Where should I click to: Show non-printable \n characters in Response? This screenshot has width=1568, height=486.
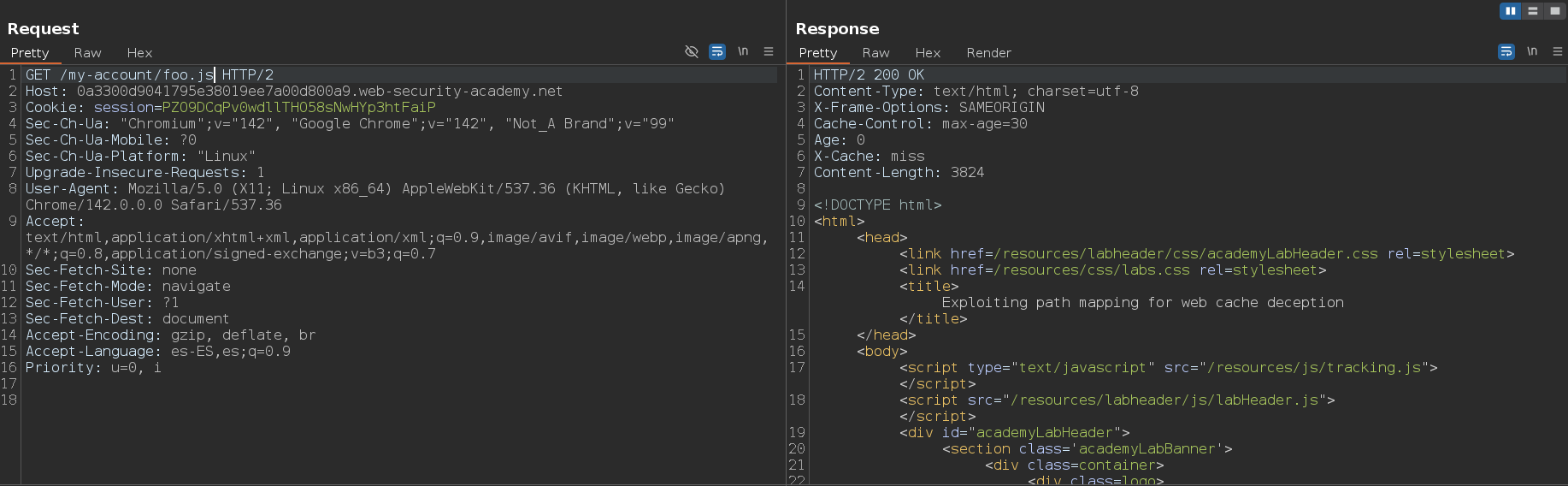point(1532,52)
